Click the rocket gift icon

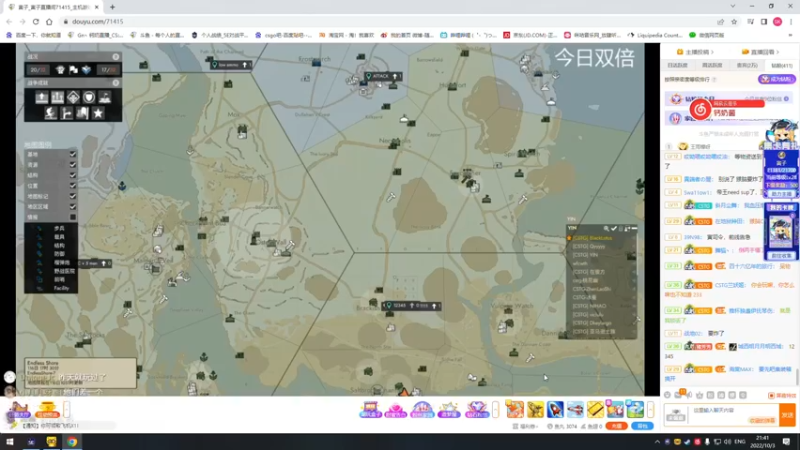click(x=555, y=409)
